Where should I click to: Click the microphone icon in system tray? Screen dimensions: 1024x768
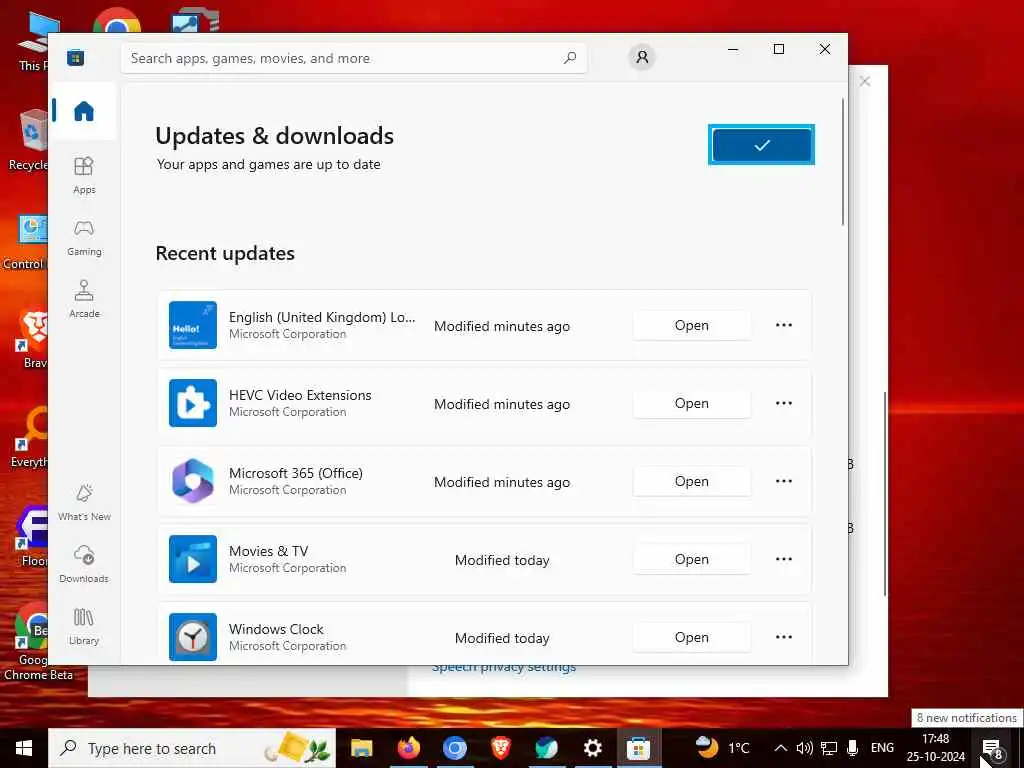coord(852,748)
